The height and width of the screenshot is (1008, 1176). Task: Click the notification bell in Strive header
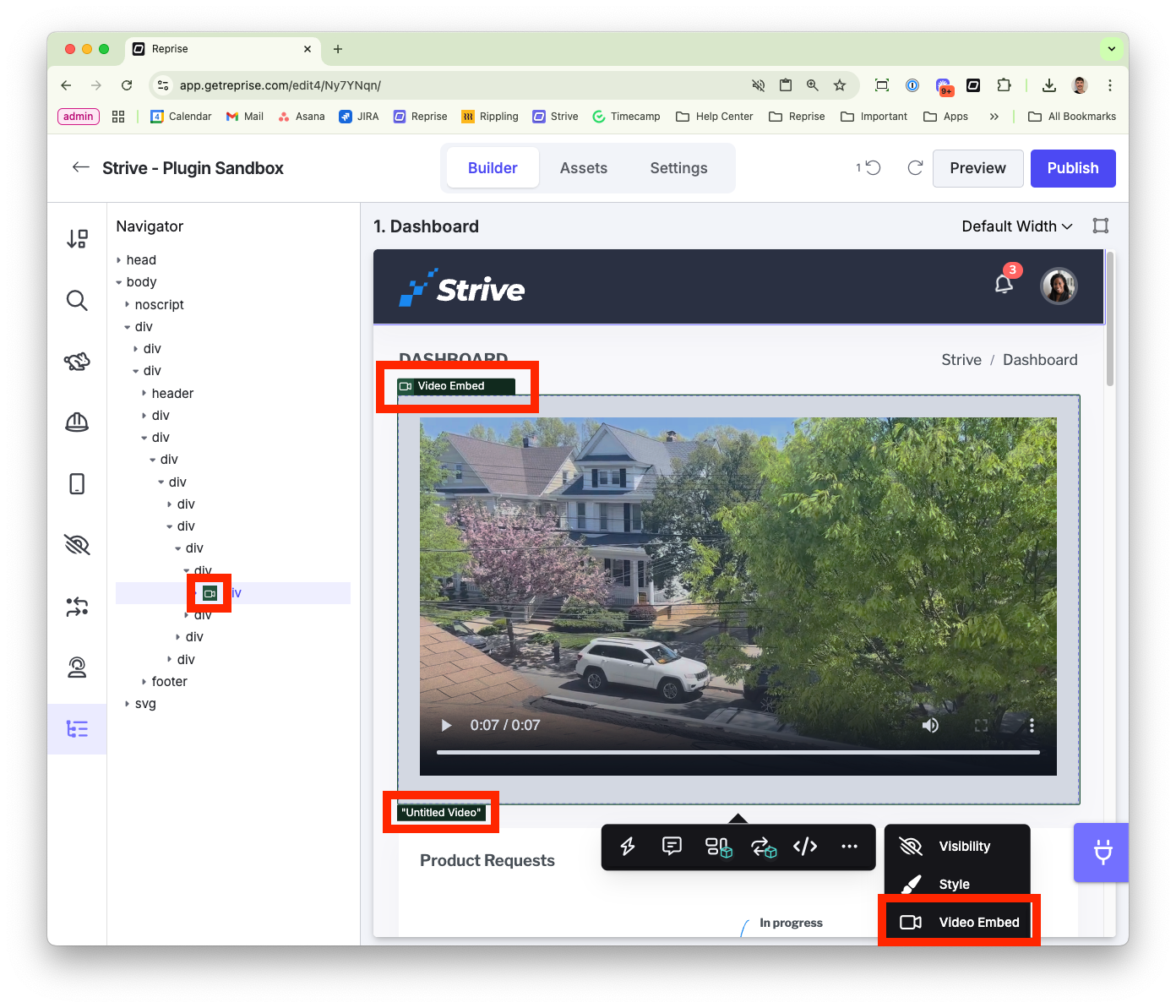(1004, 283)
